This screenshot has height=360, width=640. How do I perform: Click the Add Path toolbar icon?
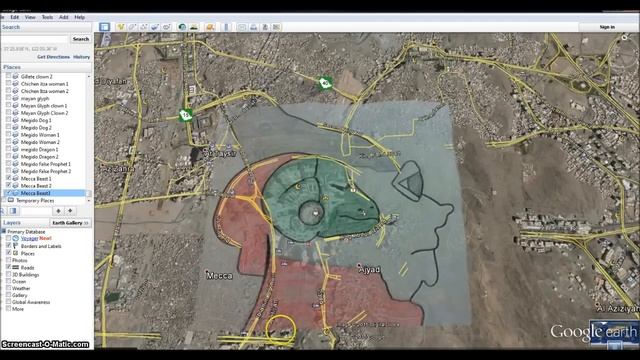point(144,27)
